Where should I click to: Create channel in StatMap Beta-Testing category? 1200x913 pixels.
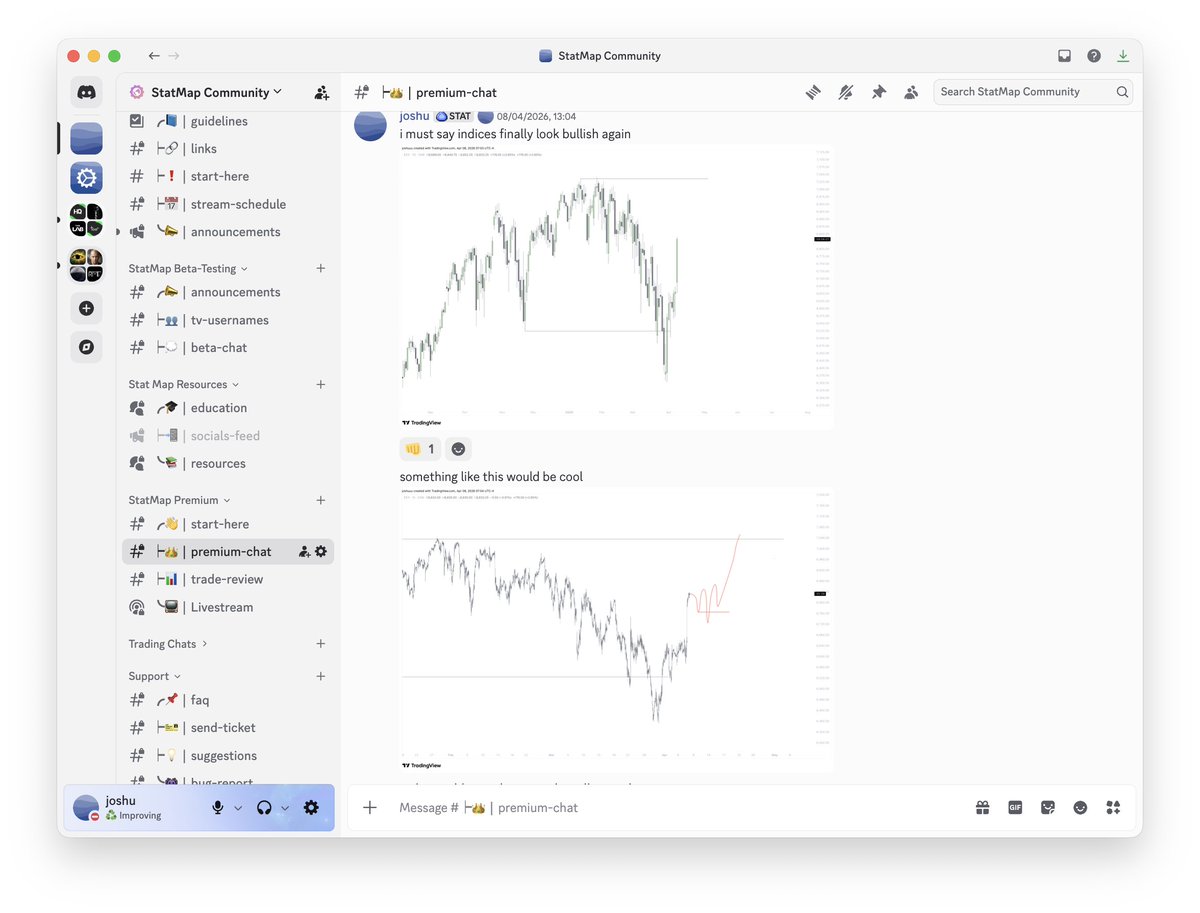[x=321, y=268]
